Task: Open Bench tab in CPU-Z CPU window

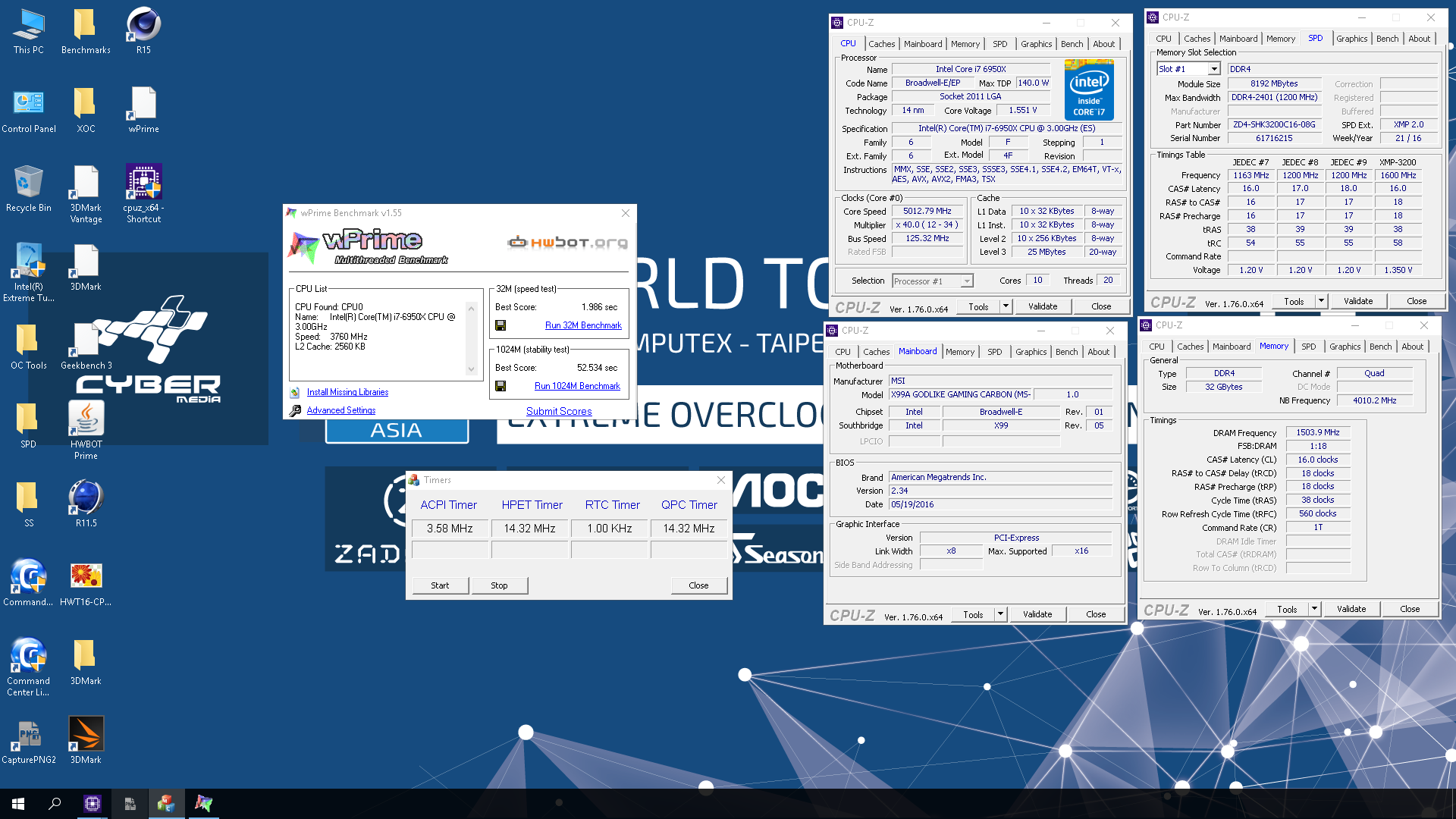Action: tap(1072, 44)
